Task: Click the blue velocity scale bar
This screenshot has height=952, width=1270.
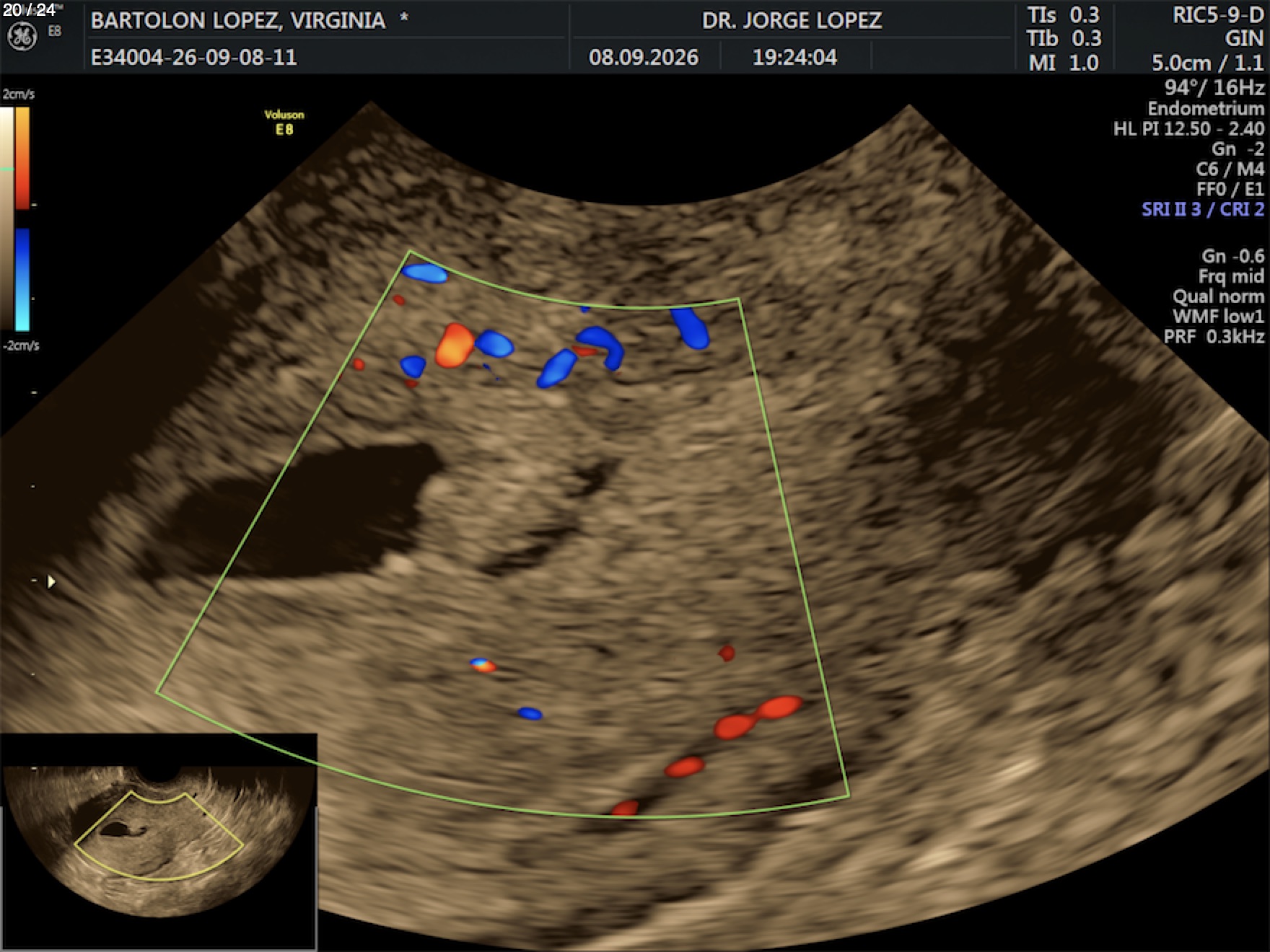Action: 23,280
